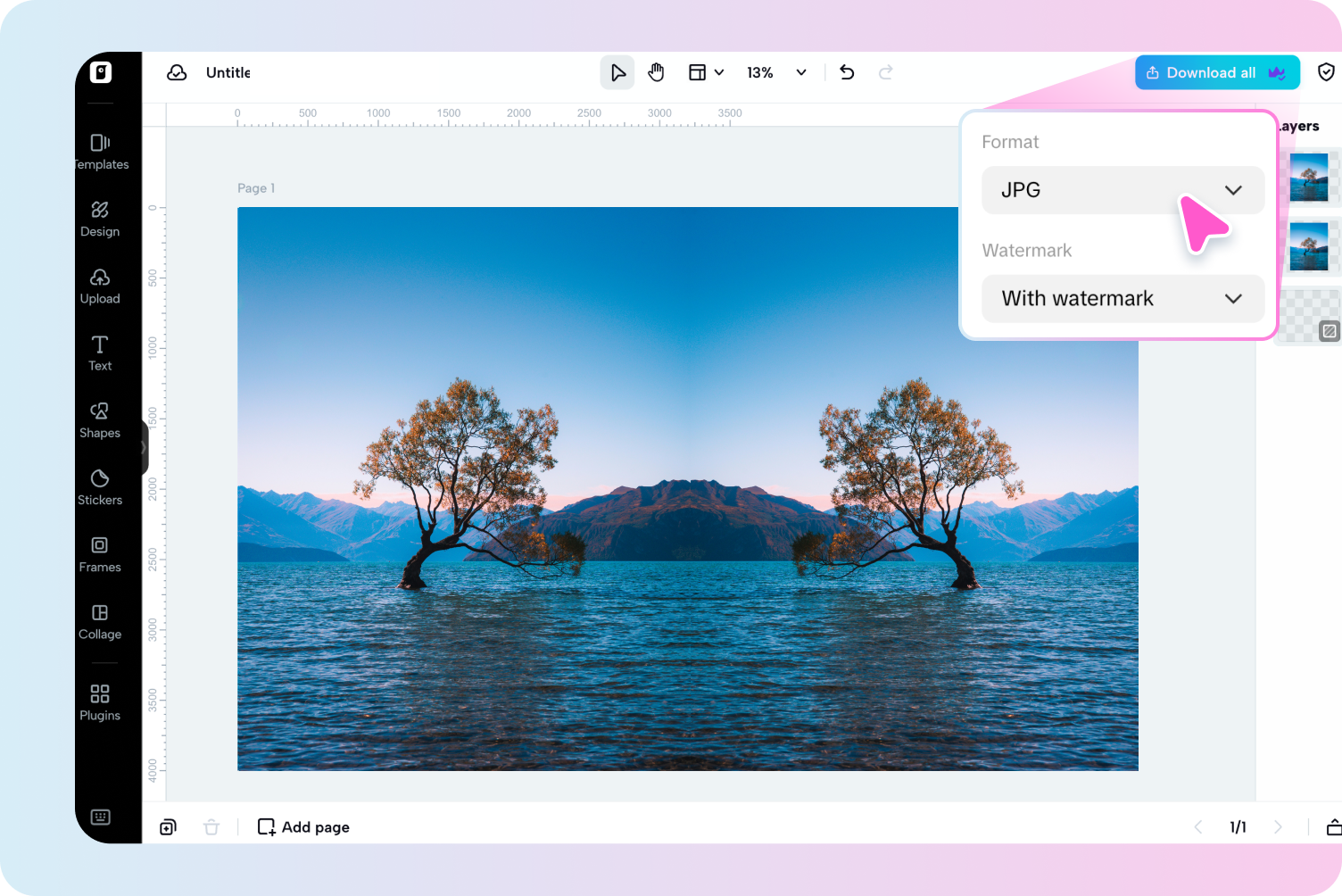Select the Text tool in sidebar
The image size is (1342, 896).
click(x=100, y=353)
